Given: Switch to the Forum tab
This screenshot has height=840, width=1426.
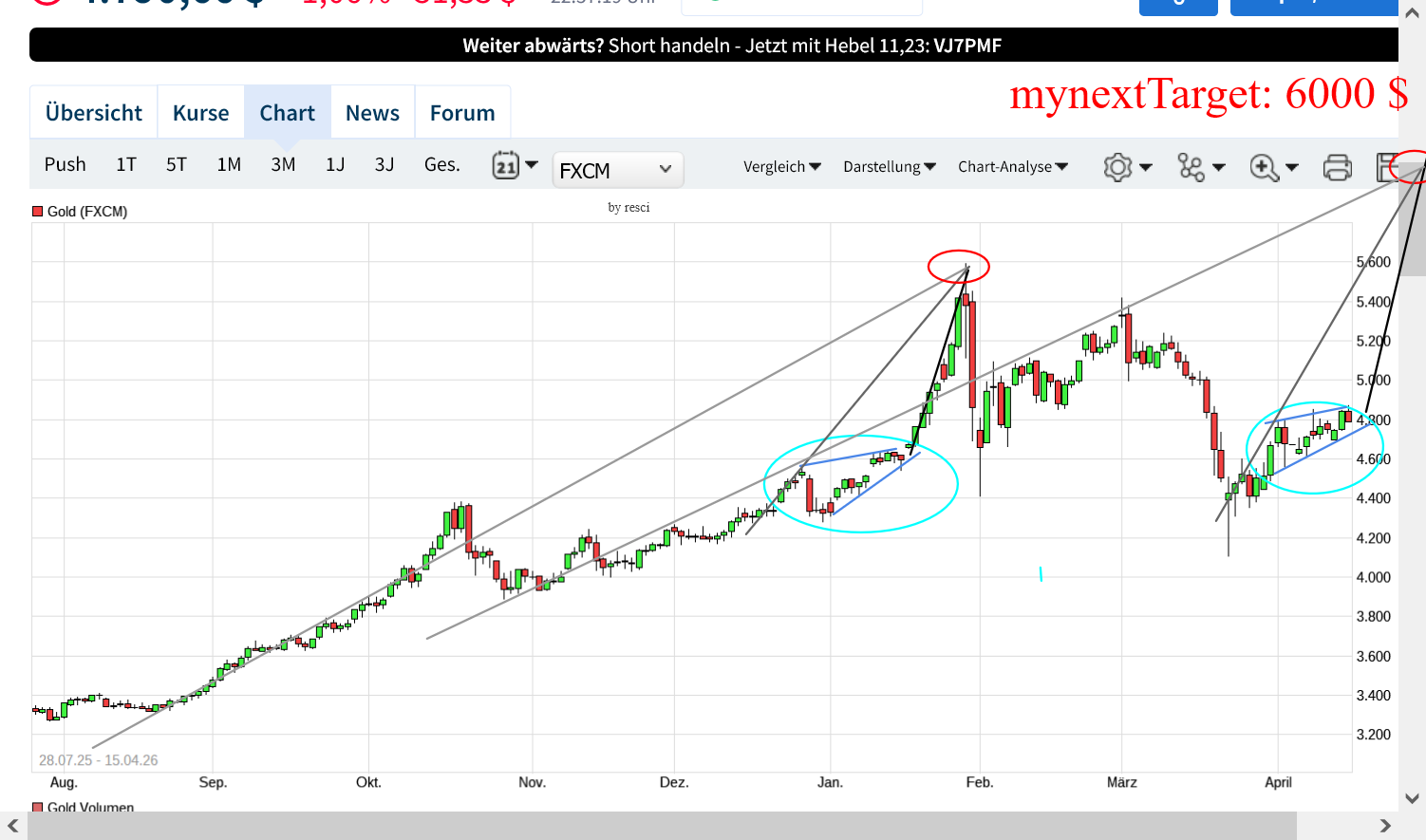Looking at the screenshot, I should (462, 113).
